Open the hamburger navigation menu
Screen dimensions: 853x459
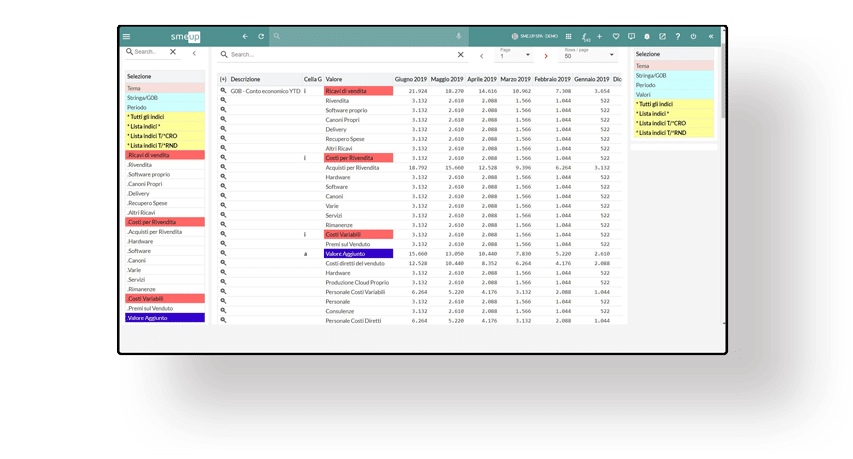coord(126,37)
